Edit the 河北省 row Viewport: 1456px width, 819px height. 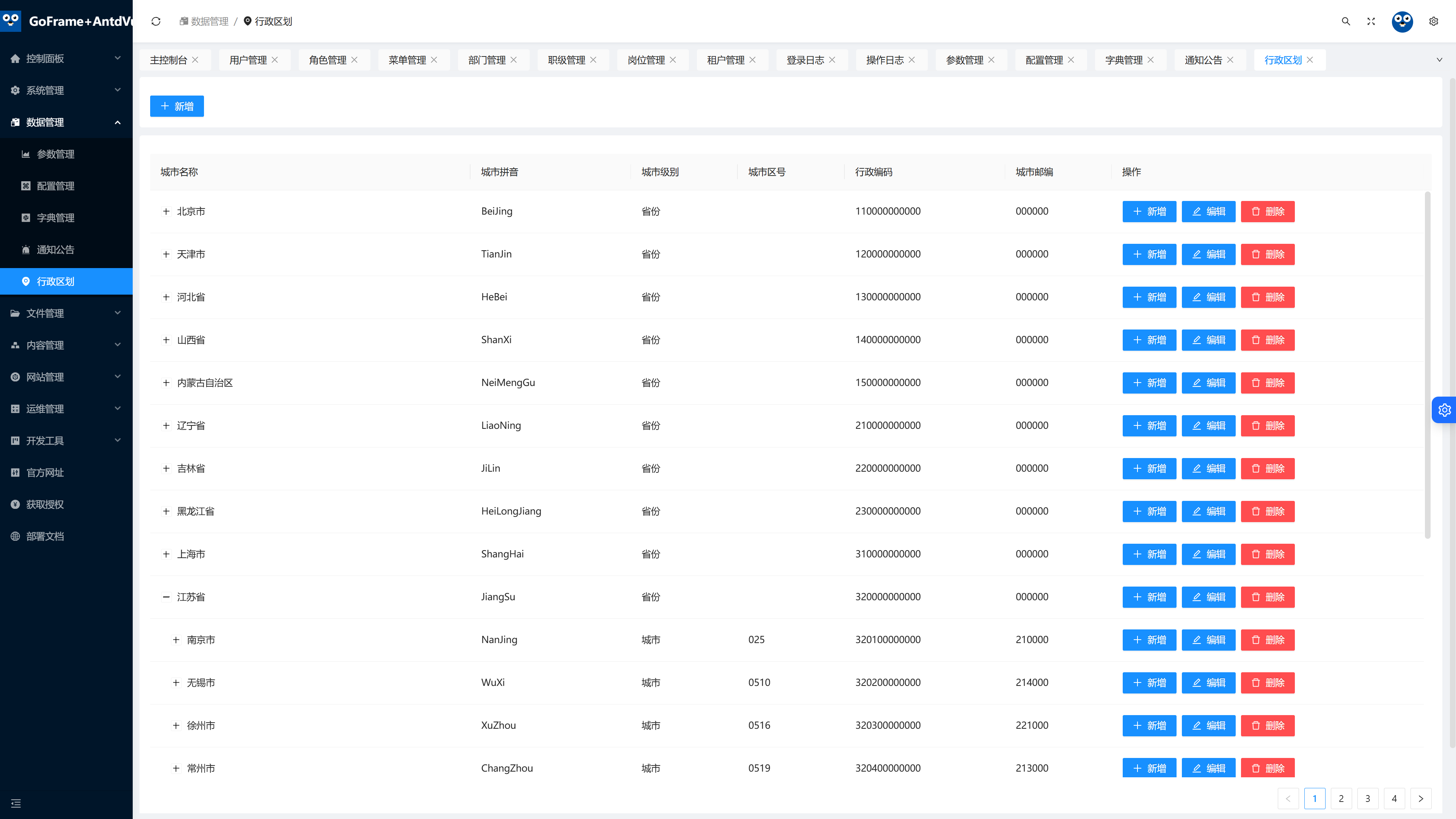point(1208,297)
